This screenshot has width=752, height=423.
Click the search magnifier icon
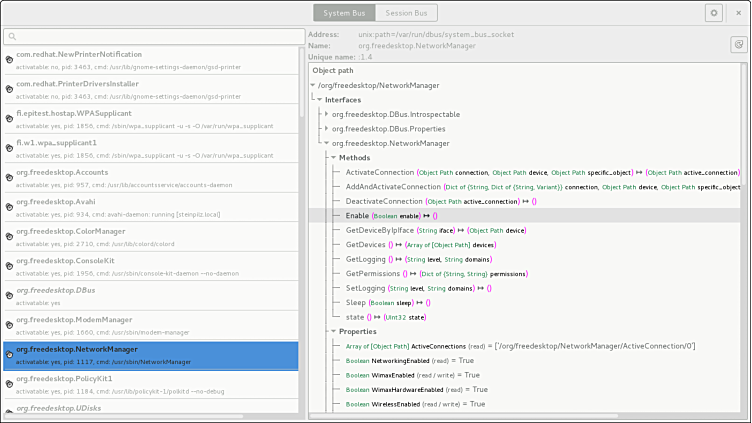11,36
